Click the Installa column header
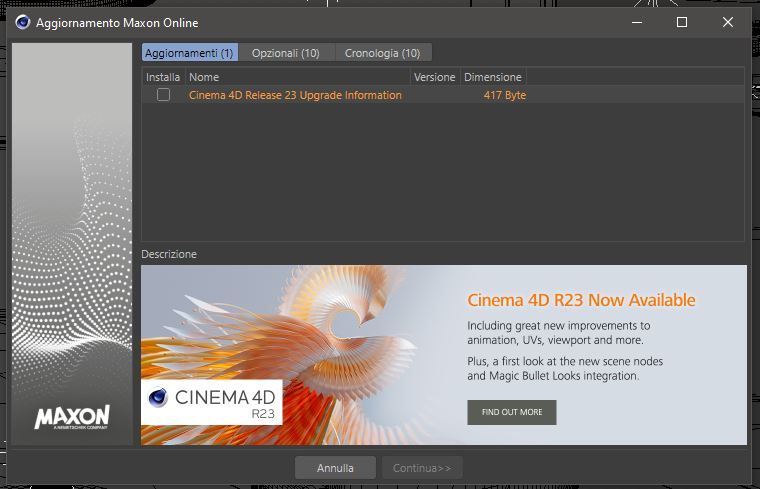The height and width of the screenshot is (489, 760). [163, 77]
